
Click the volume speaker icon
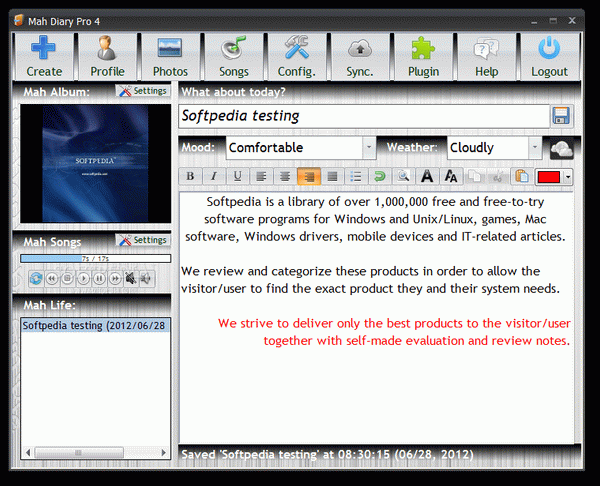[146, 278]
